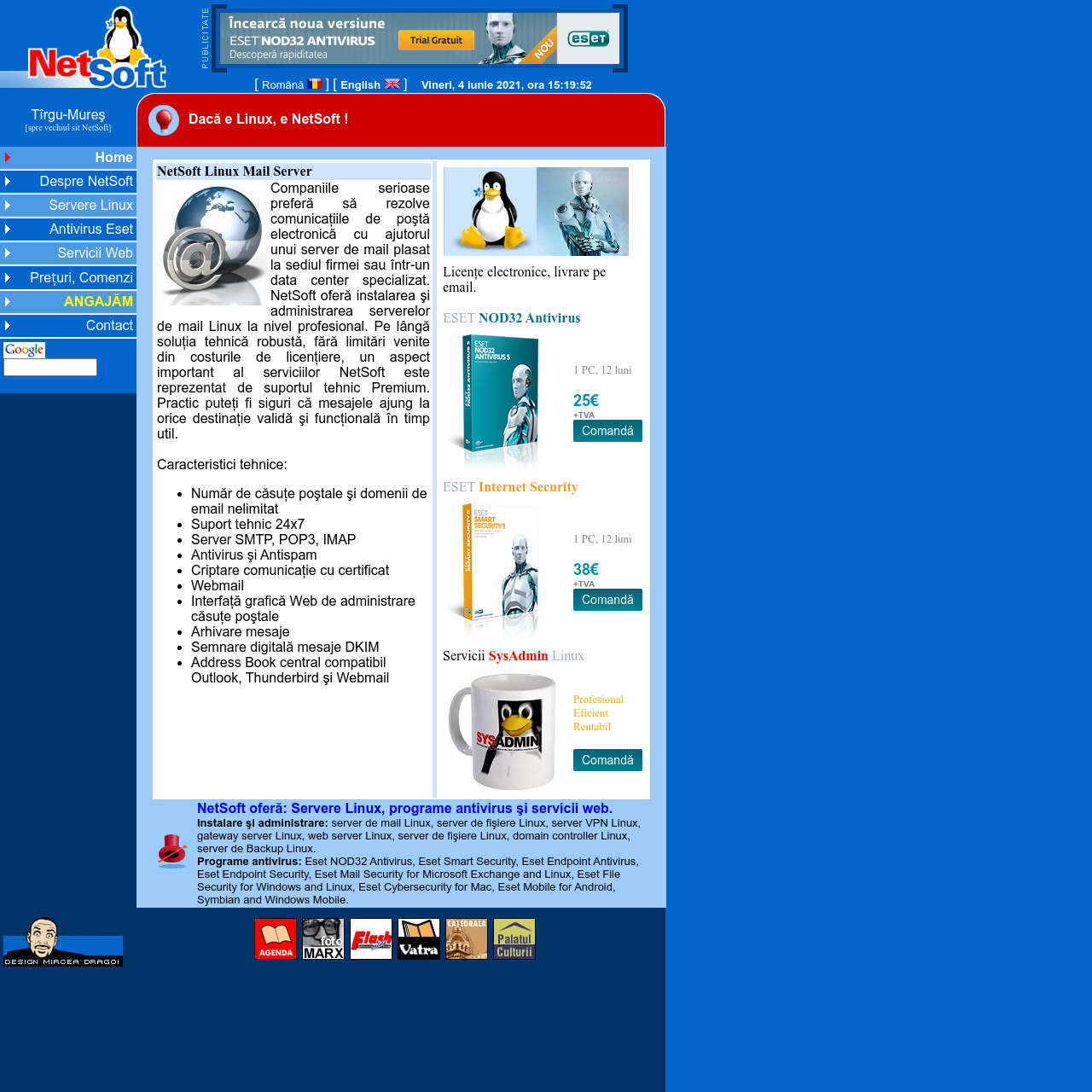Order ESET Internet Security with Comandă
The image size is (1092, 1092).
coord(607,600)
